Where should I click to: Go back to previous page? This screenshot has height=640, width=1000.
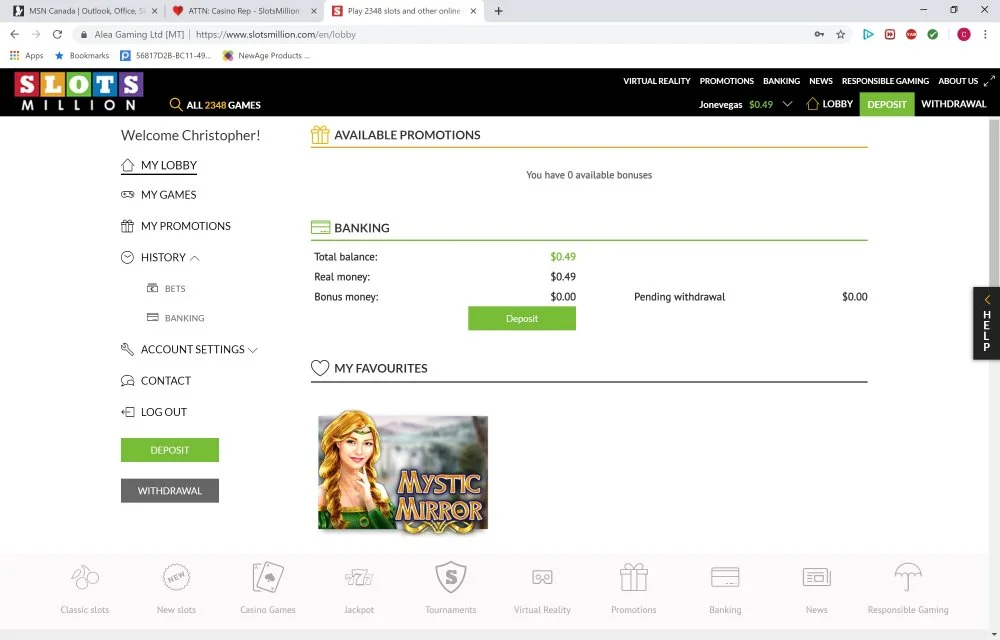click(15, 34)
